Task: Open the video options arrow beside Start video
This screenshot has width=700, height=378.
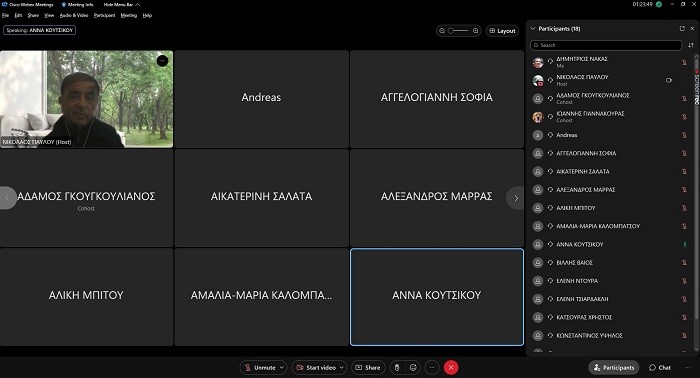Action: [x=342, y=367]
